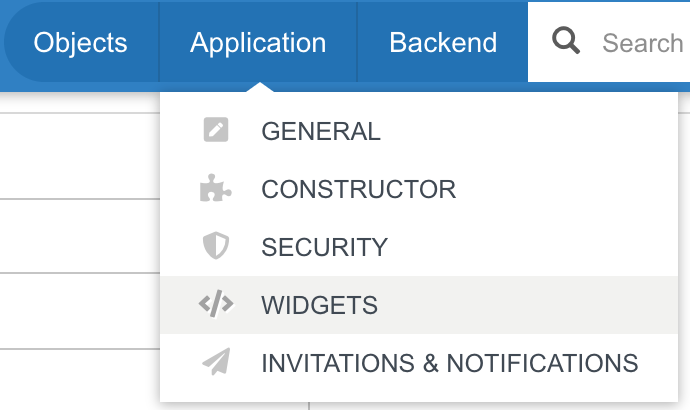This screenshot has width=690, height=410.
Task: Click the pencil edit icon beside General
Action: click(216, 131)
